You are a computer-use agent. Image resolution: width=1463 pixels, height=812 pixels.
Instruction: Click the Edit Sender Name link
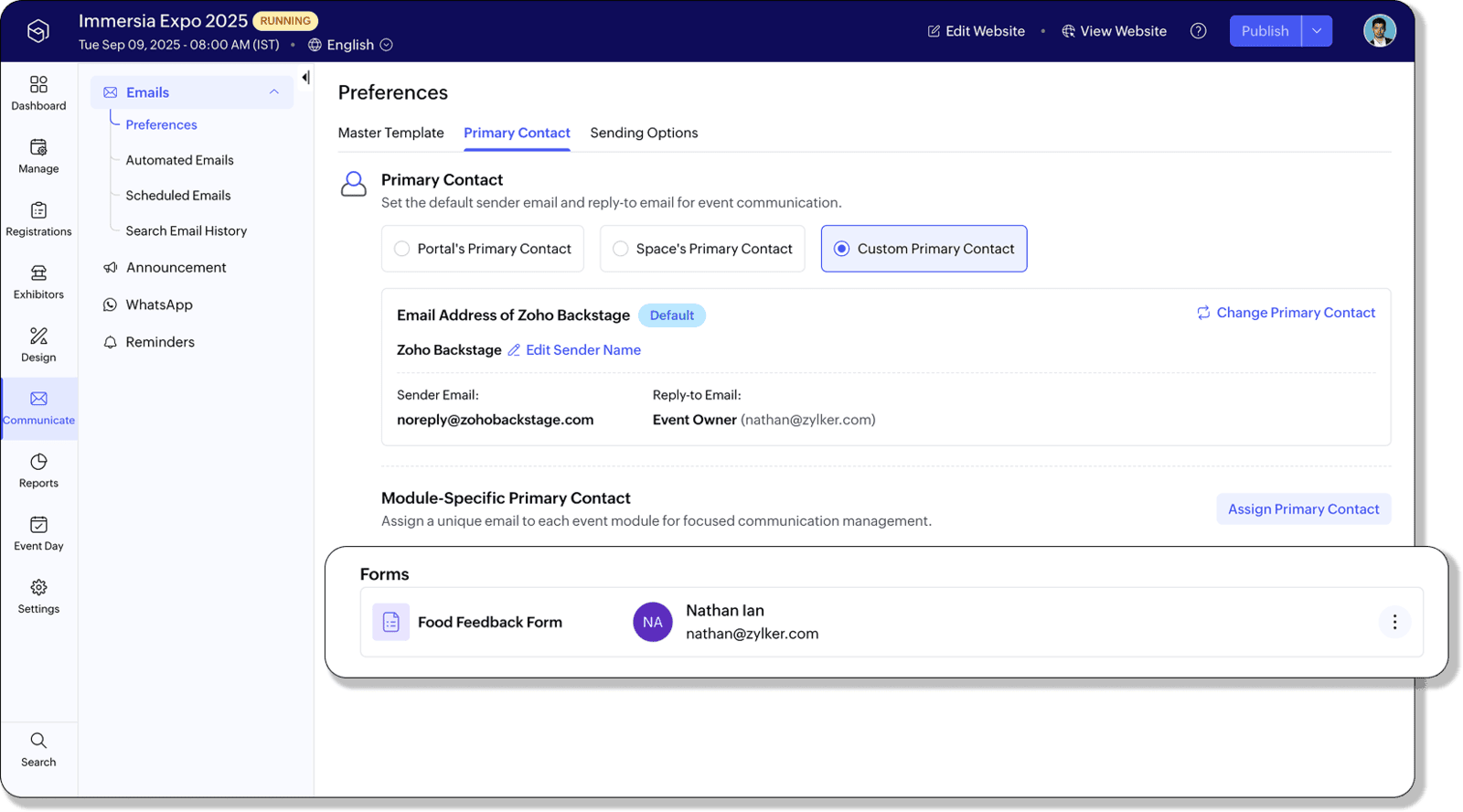point(582,350)
